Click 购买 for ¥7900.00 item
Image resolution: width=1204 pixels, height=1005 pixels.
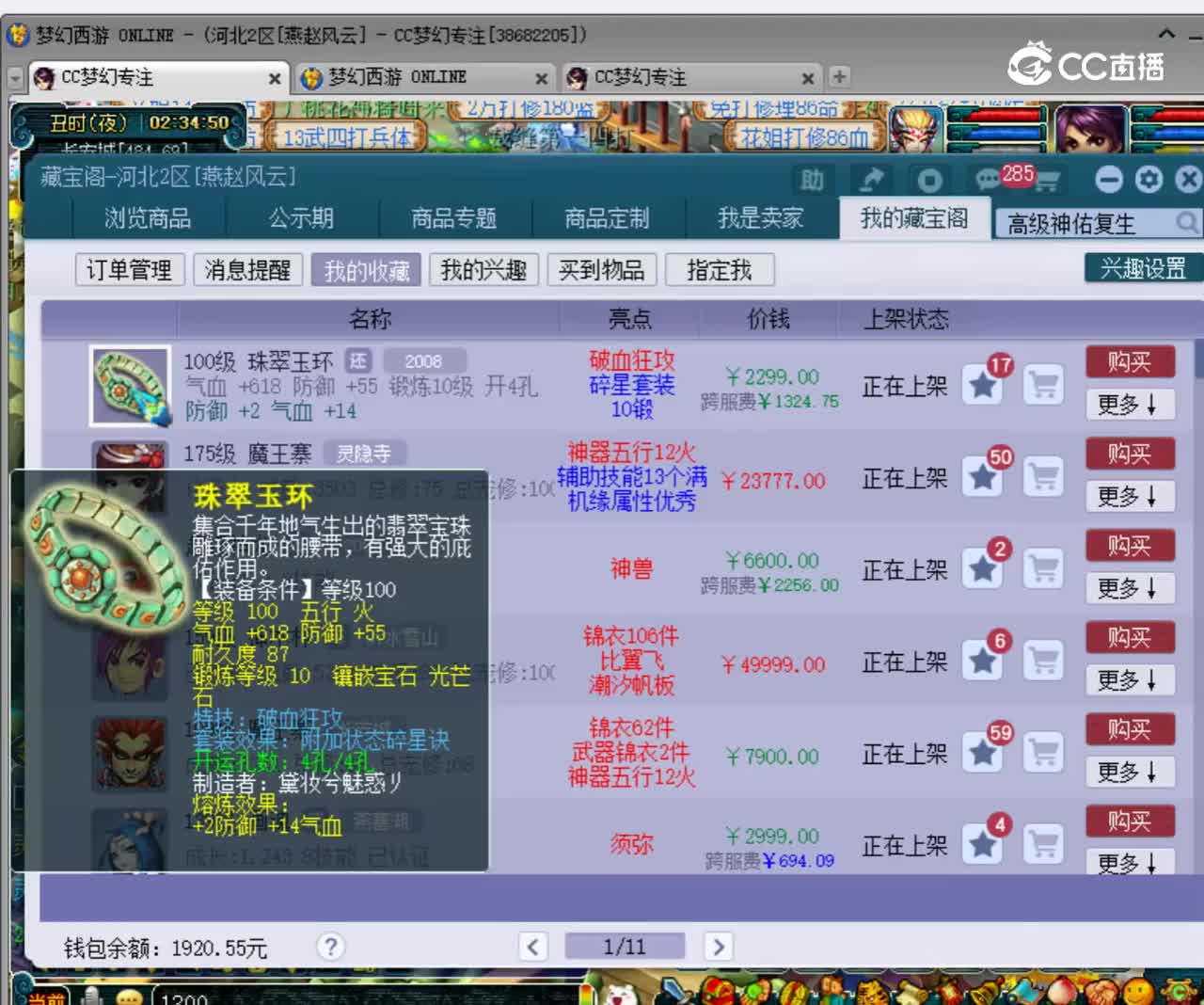(1129, 728)
